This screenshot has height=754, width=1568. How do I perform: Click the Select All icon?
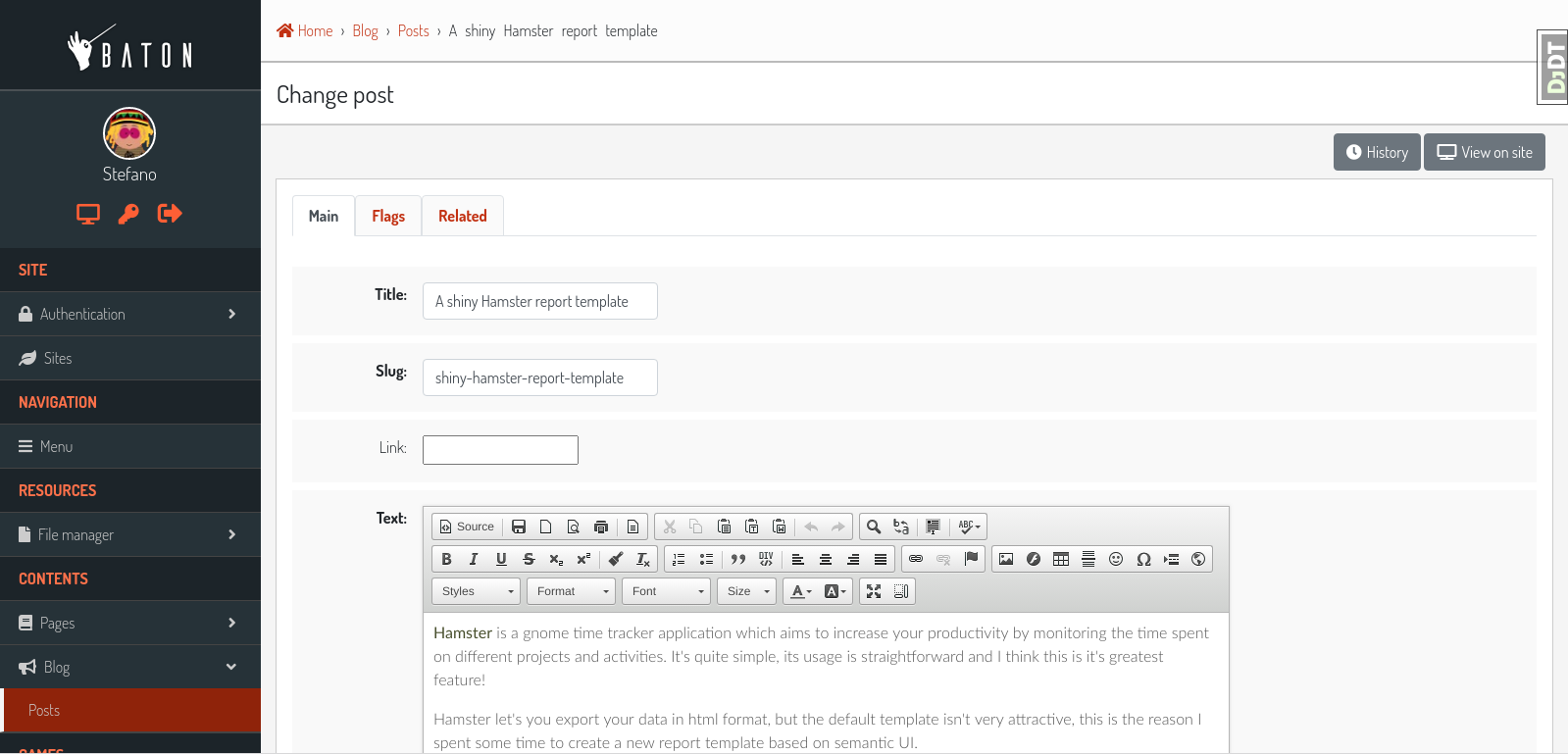[x=933, y=527]
